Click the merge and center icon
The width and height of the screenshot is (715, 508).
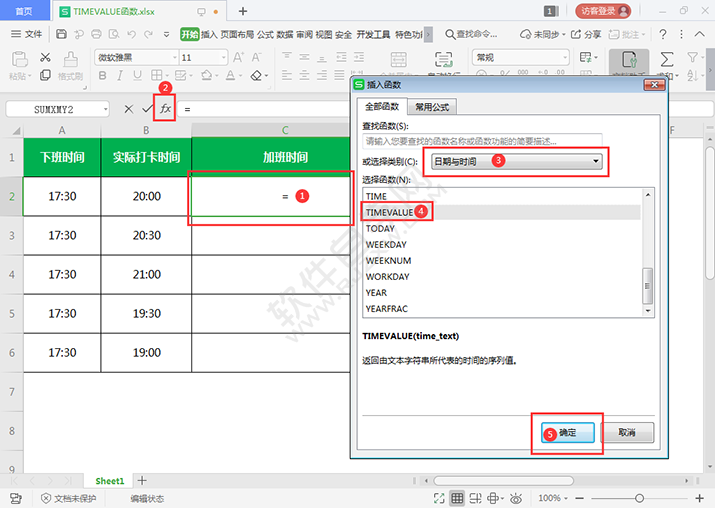coord(399,59)
